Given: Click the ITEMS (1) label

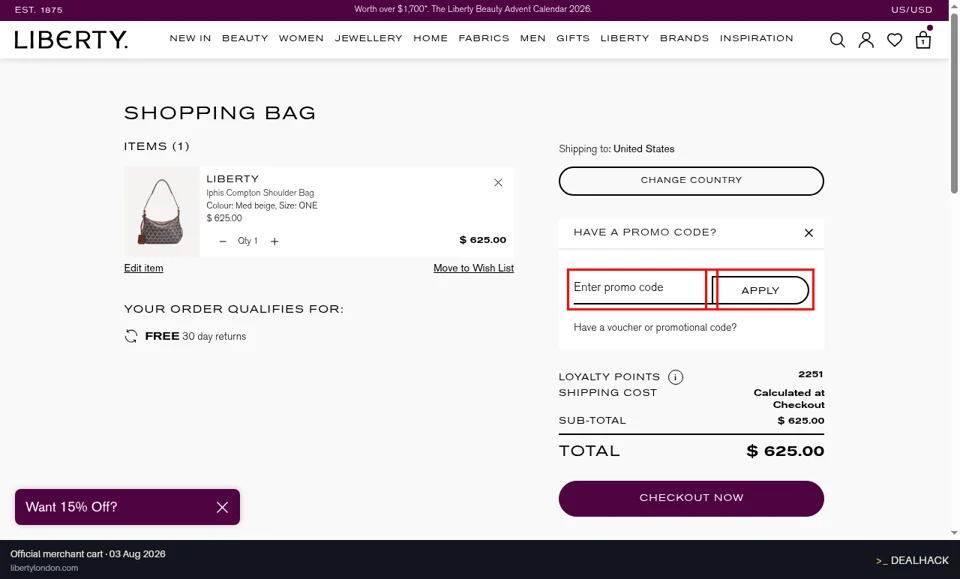Looking at the screenshot, I should (x=157, y=146).
